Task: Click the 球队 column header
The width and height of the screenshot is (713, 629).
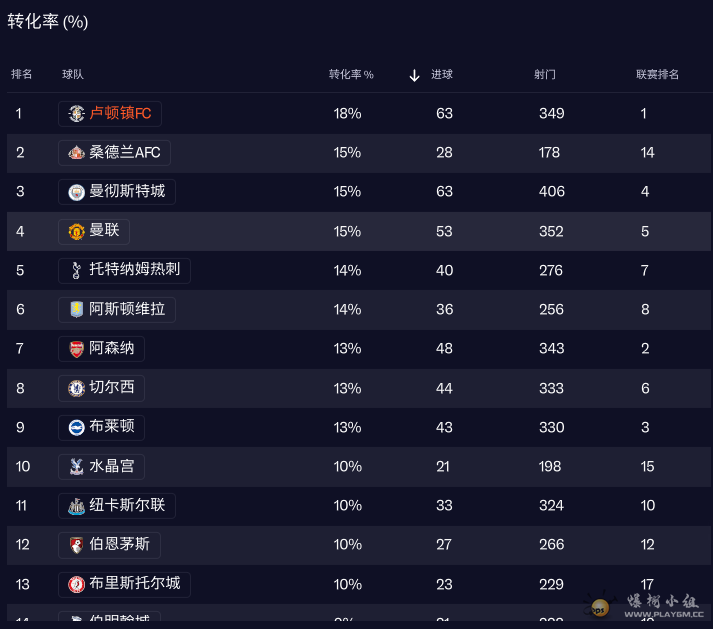Action: [73, 75]
